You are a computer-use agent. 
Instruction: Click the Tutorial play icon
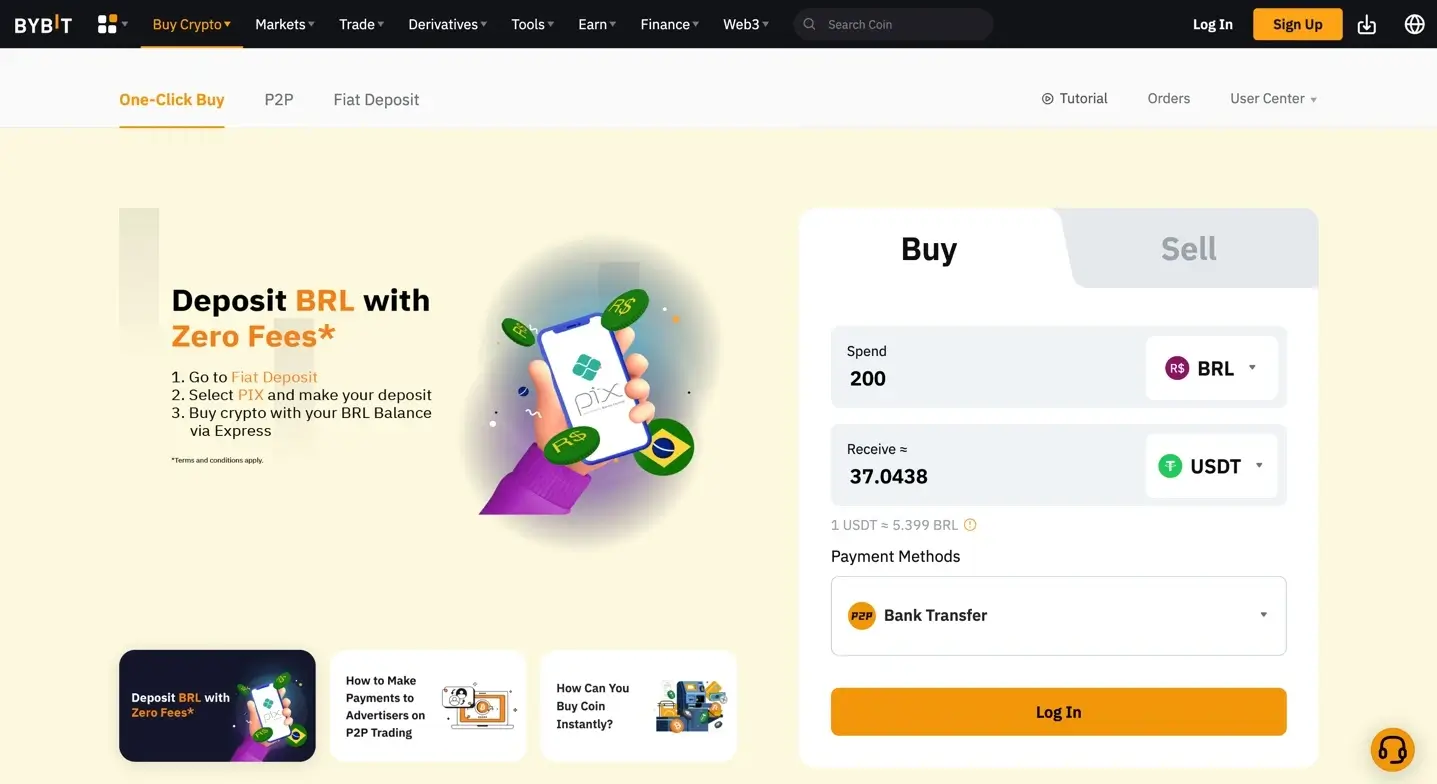[x=1048, y=99]
